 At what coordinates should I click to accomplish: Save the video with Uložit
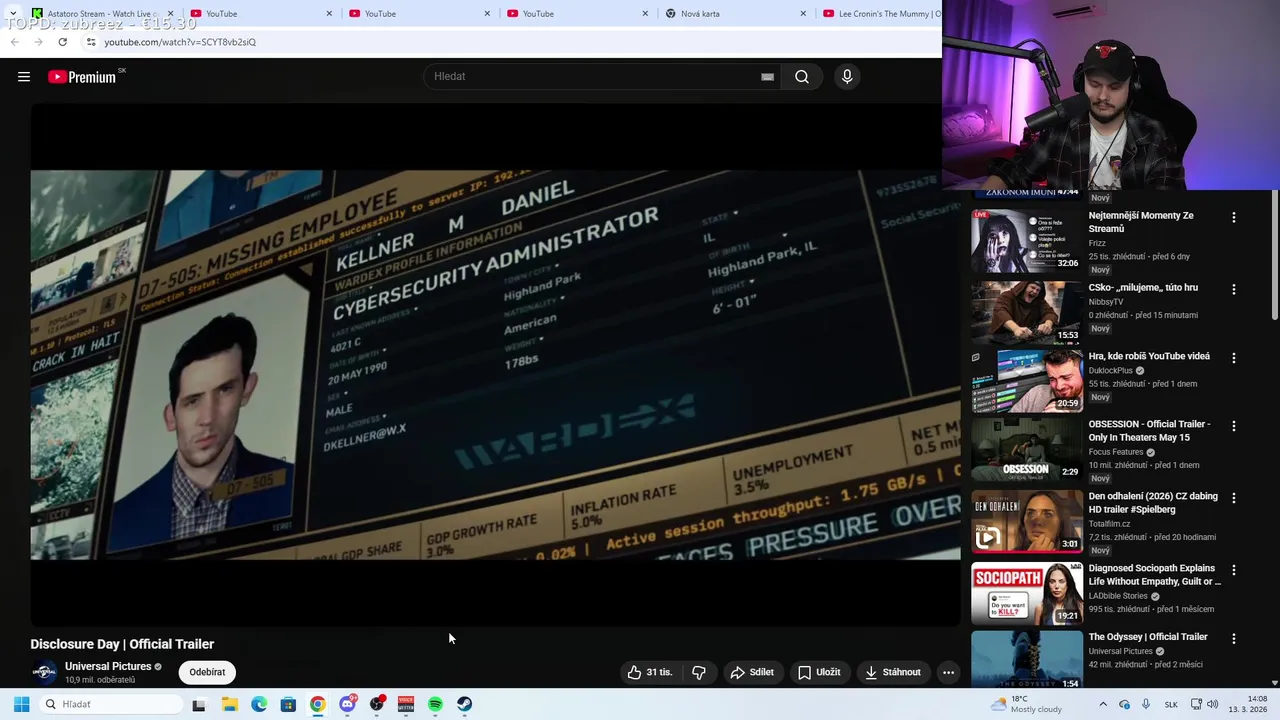pyautogui.click(x=819, y=672)
